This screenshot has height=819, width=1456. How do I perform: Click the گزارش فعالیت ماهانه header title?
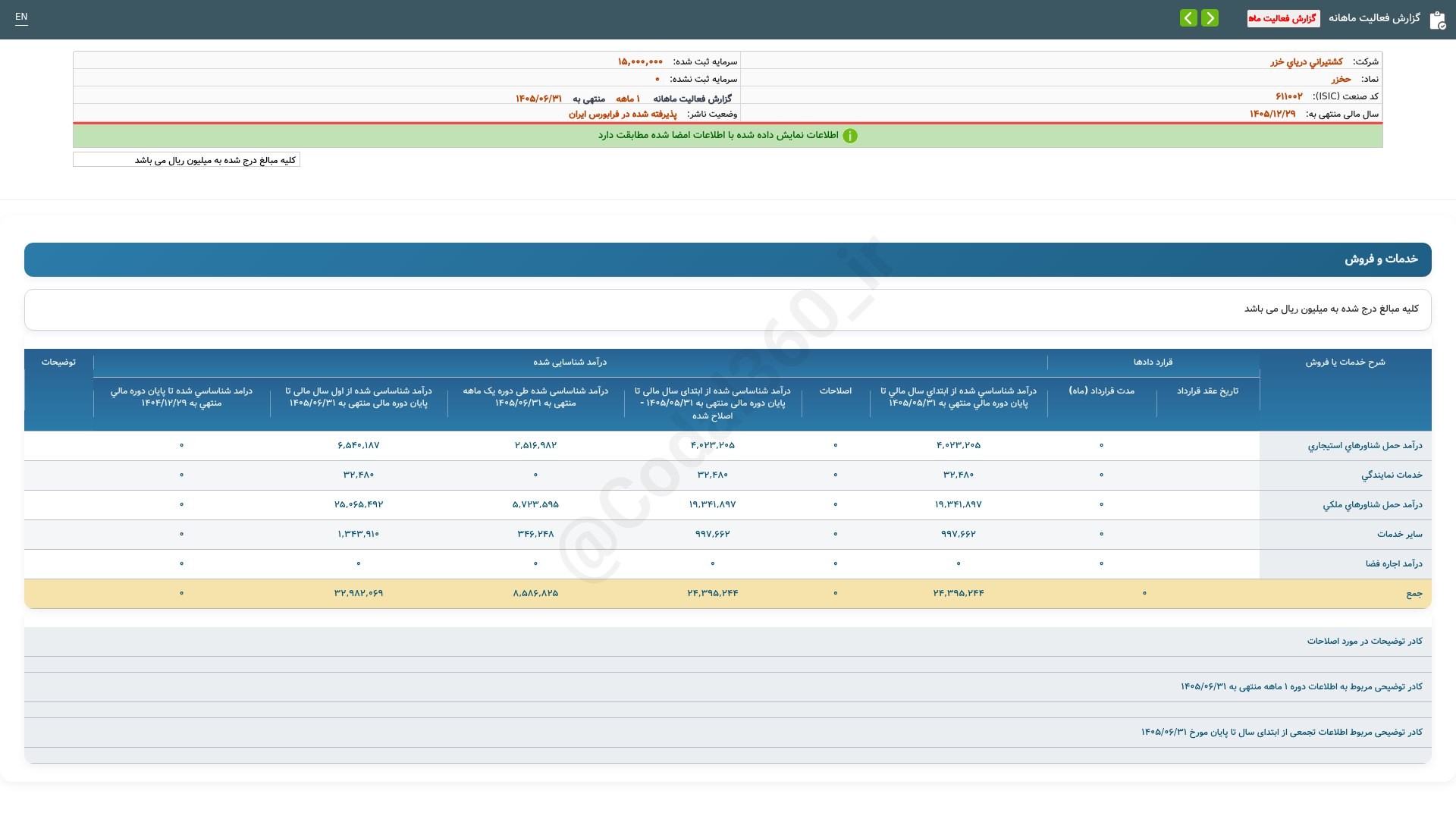[1374, 18]
